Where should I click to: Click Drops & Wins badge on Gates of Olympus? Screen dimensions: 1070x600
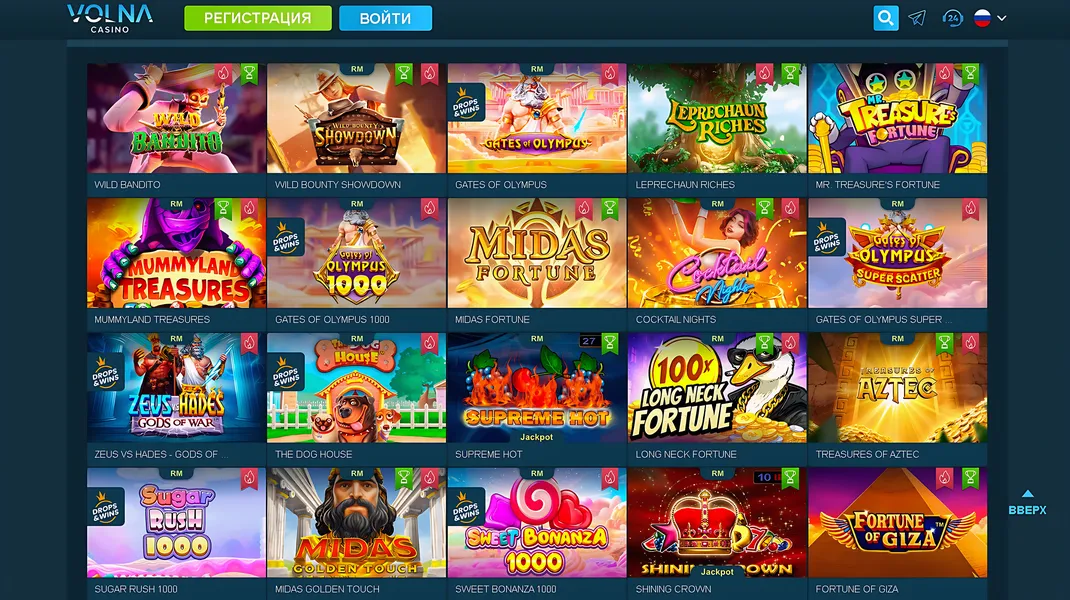pyautogui.click(x=466, y=102)
